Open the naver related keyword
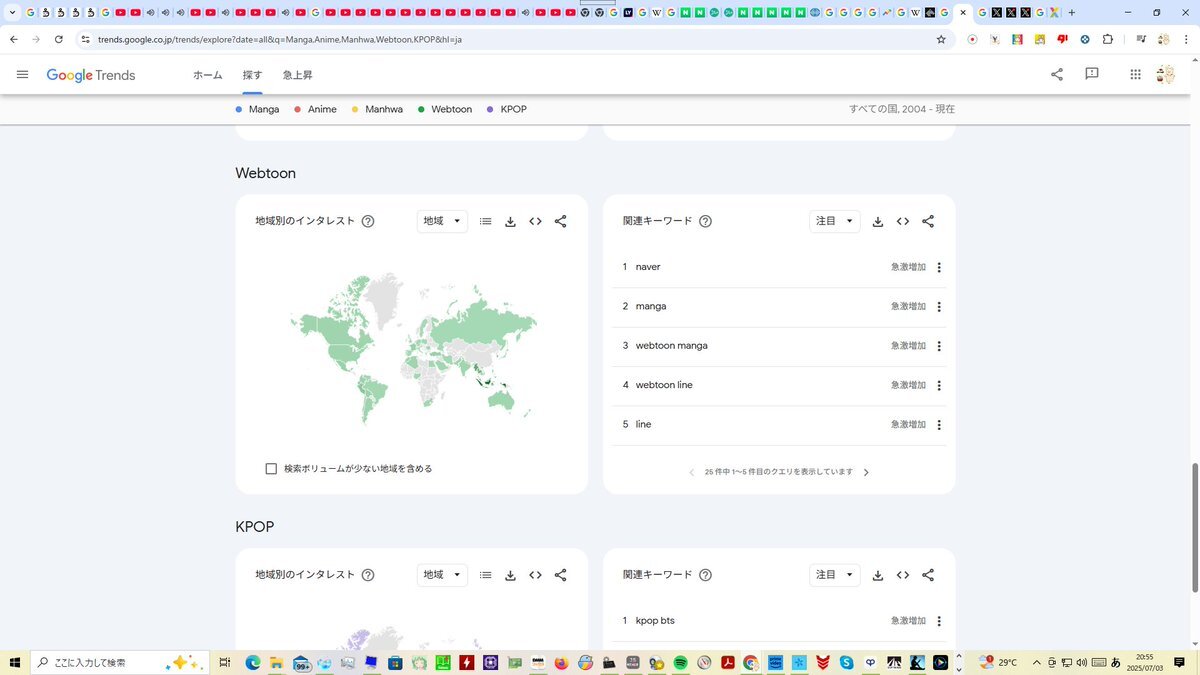 648,267
